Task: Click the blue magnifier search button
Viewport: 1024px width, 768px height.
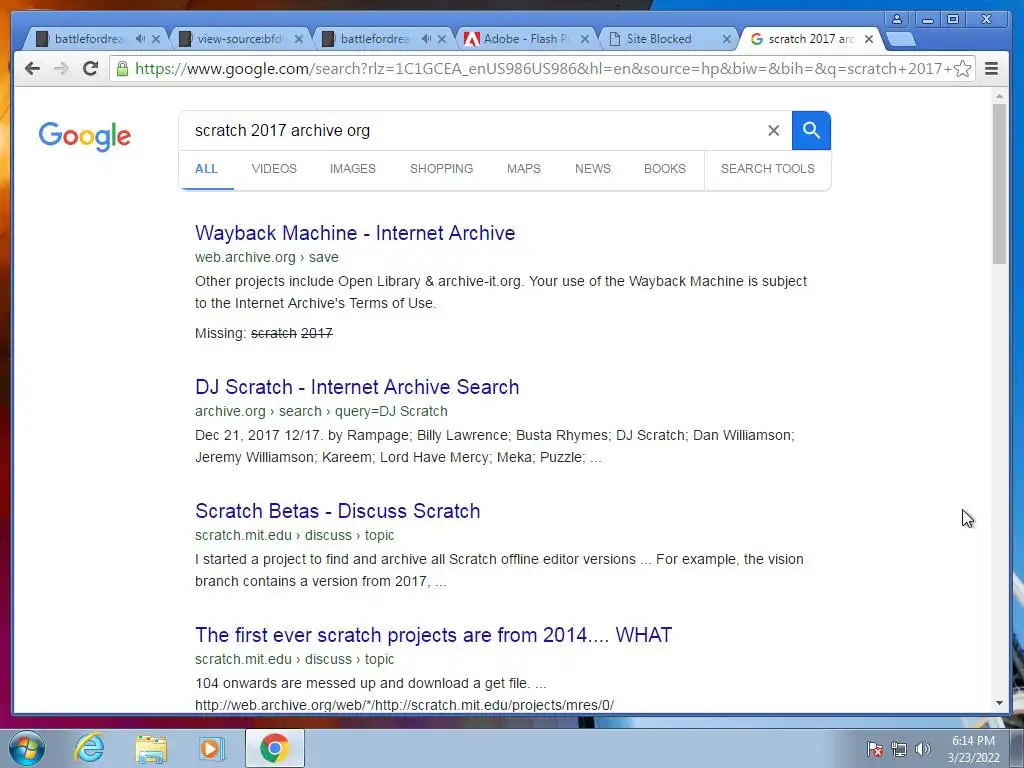Action: (811, 131)
